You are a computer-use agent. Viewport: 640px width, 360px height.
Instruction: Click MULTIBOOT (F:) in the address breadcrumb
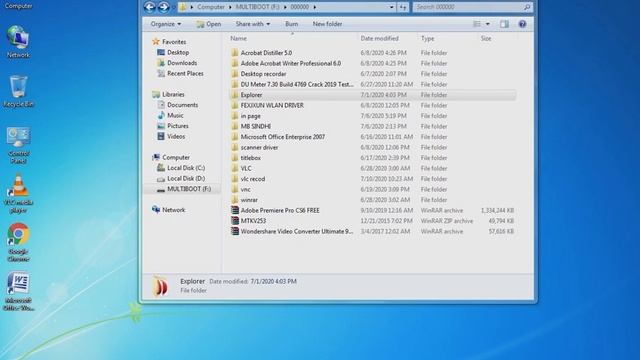tap(258, 7)
